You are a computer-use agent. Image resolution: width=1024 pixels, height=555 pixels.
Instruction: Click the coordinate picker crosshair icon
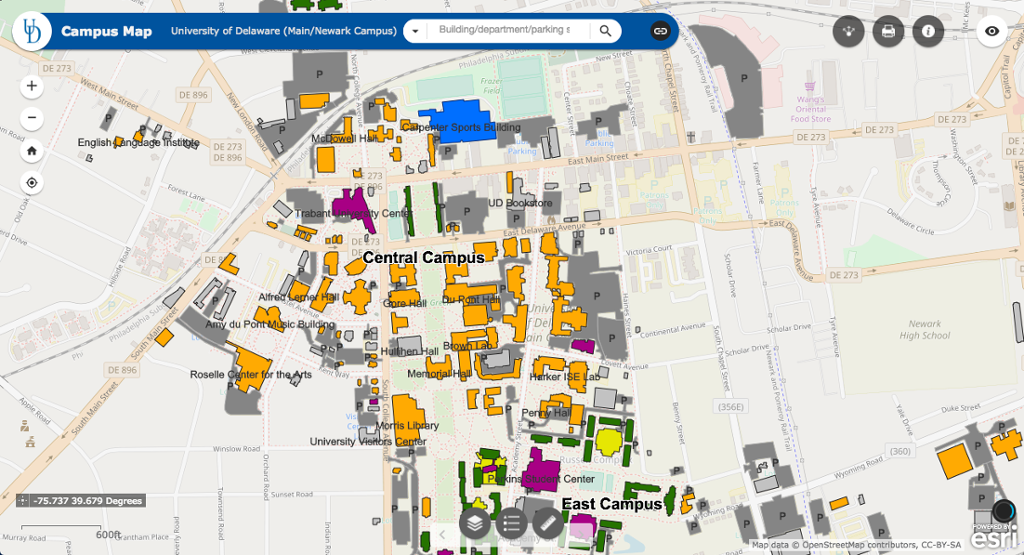23,501
